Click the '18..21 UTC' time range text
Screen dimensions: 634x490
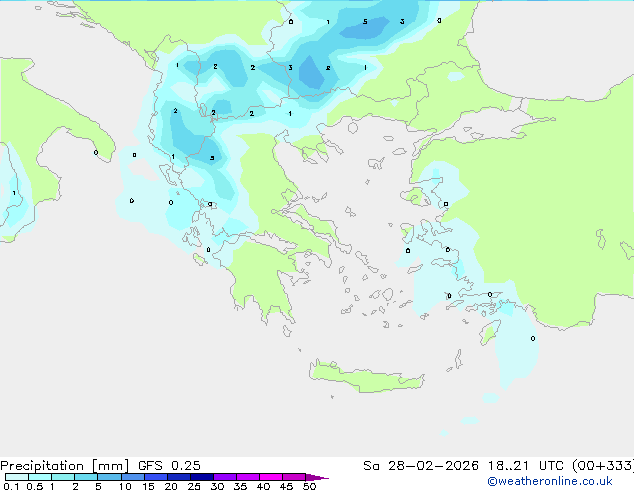[525, 466]
